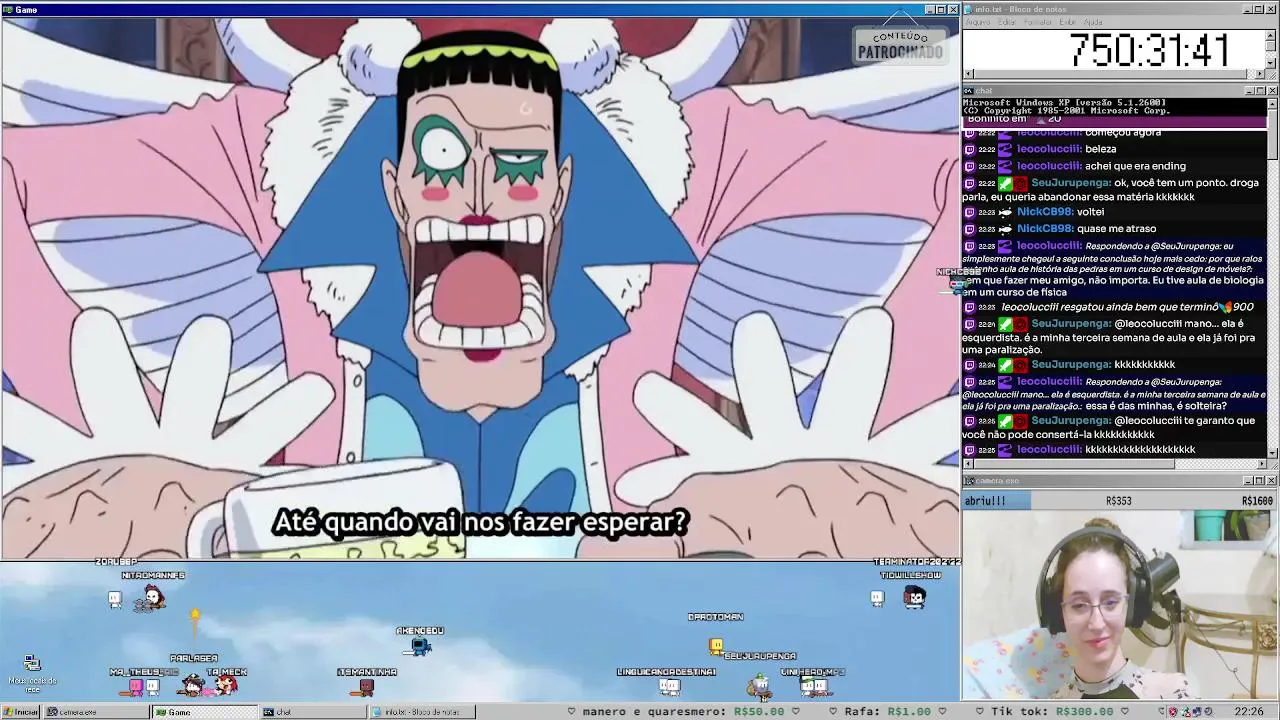Open the Editar menu in Notepad
1280x720 pixels.
coord(1008,22)
